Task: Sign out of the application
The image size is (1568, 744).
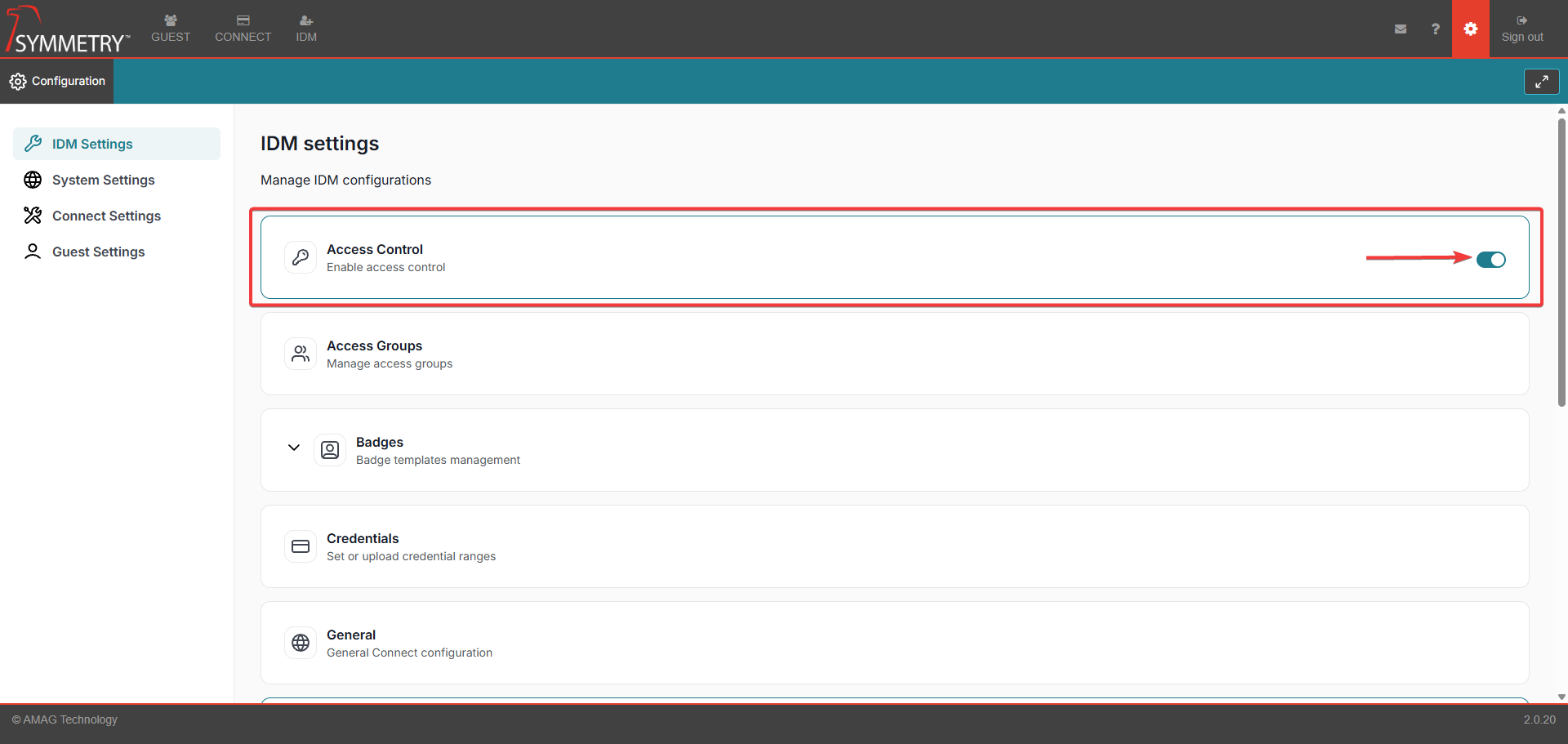Action: coord(1521,29)
